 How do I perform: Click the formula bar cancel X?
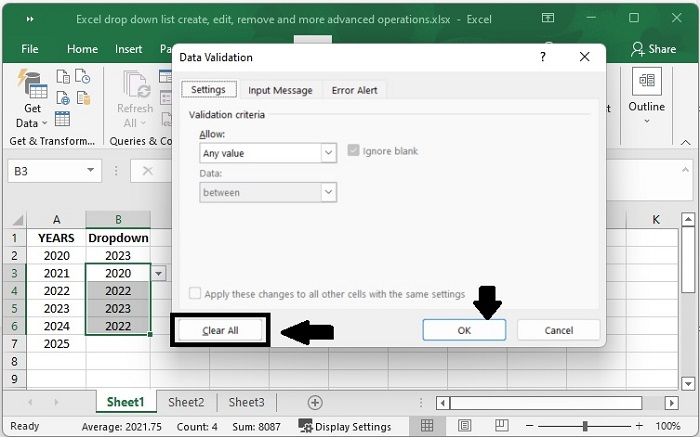tap(147, 171)
